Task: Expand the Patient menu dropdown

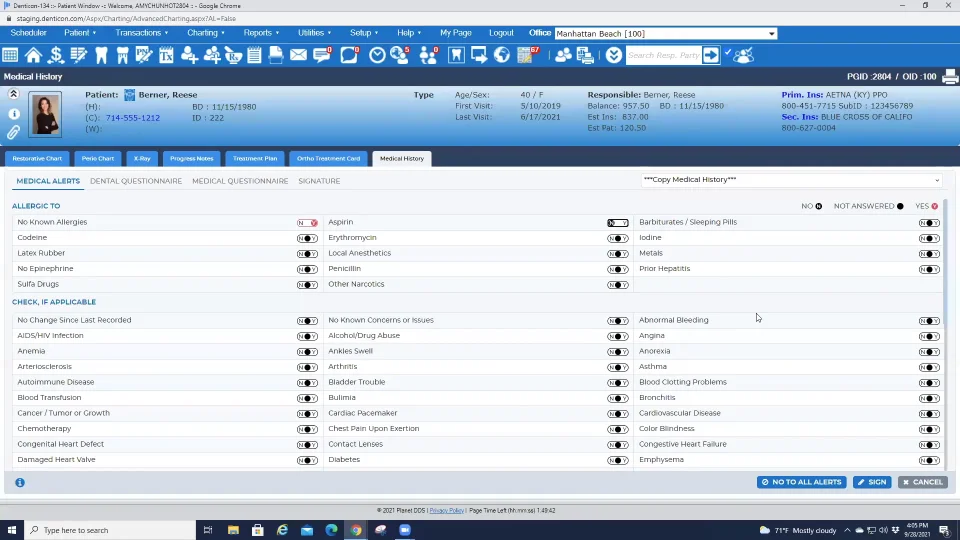Action: pos(80,32)
